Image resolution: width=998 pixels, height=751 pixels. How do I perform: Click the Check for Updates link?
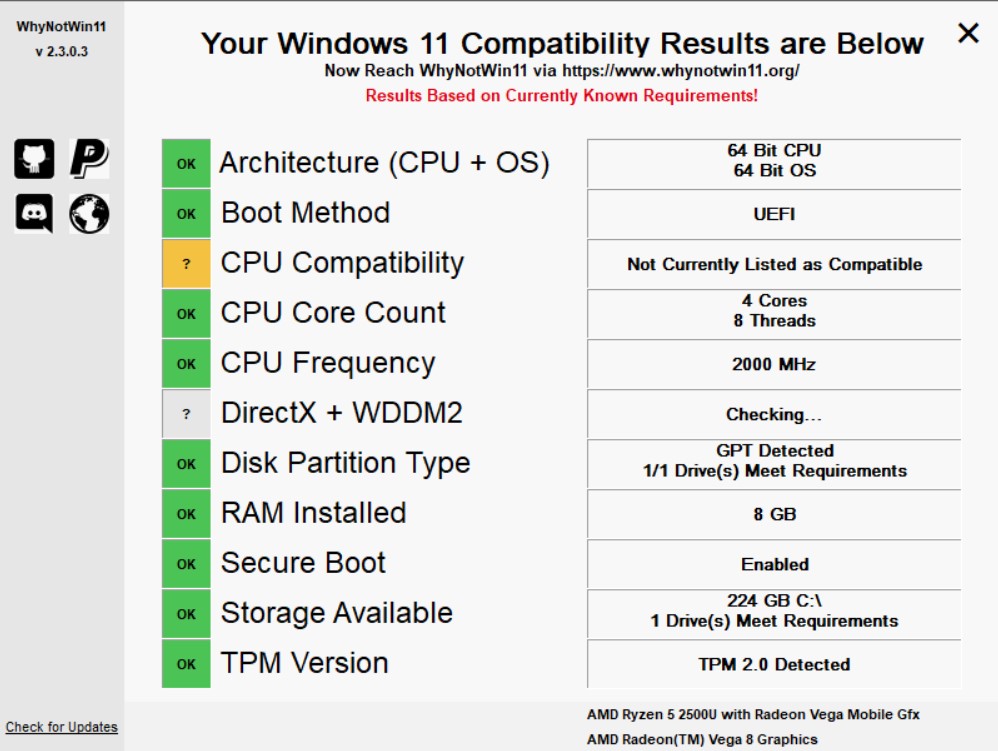pyautogui.click(x=62, y=727)
